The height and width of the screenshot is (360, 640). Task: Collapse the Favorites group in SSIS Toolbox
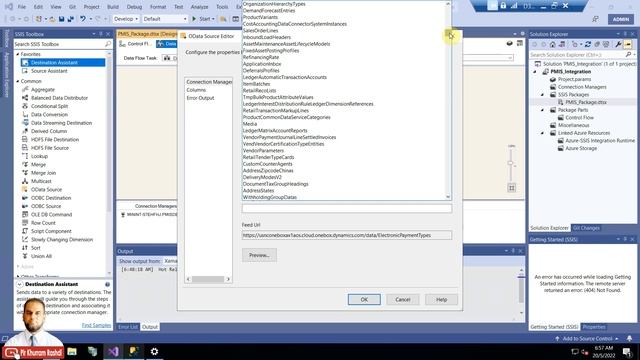coord(18,54)
